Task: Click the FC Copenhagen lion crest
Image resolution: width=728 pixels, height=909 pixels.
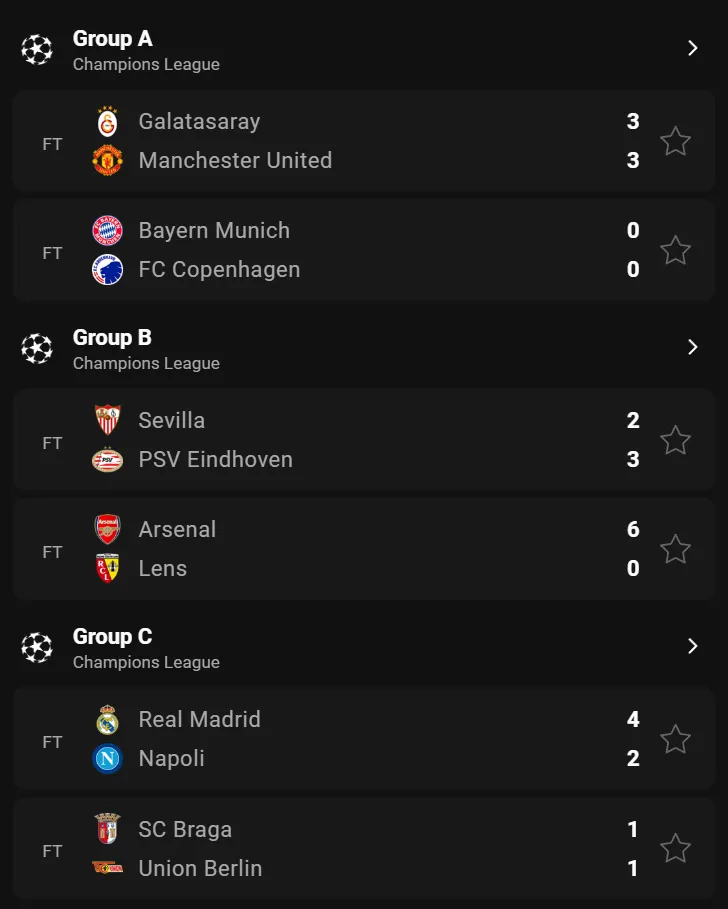Action: pyautogui.click(x=107, y=270)
